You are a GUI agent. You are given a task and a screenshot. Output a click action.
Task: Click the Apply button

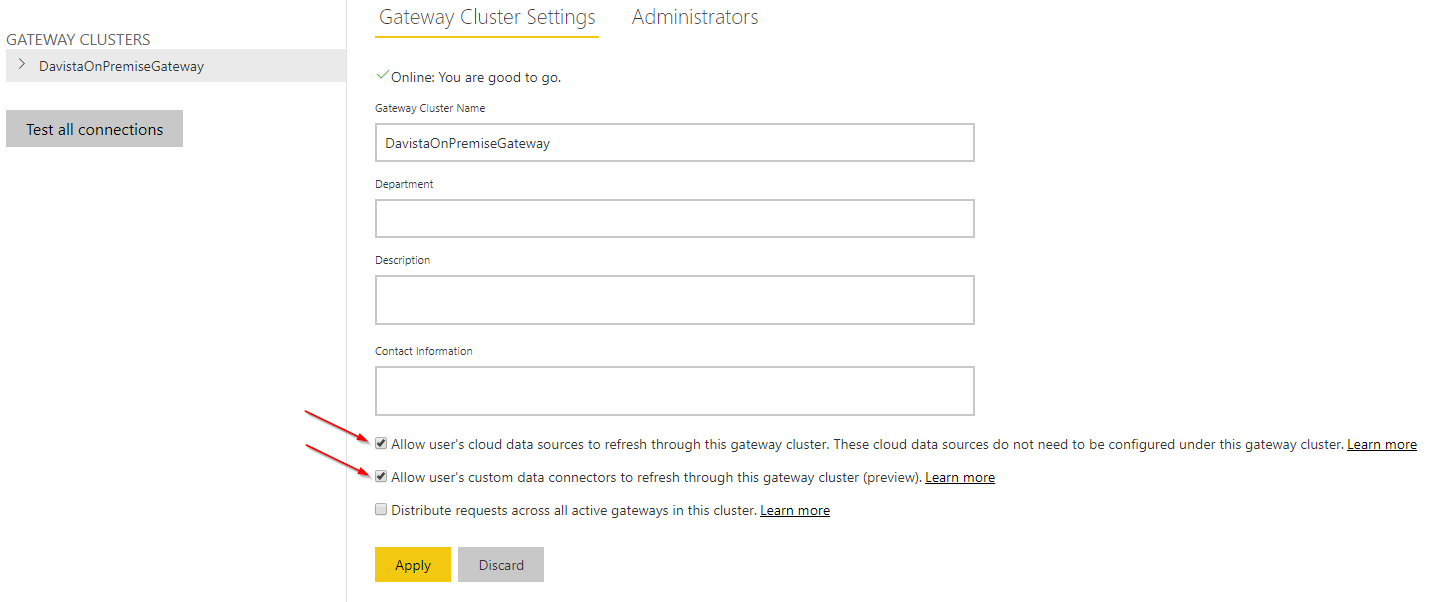point(413,565)
